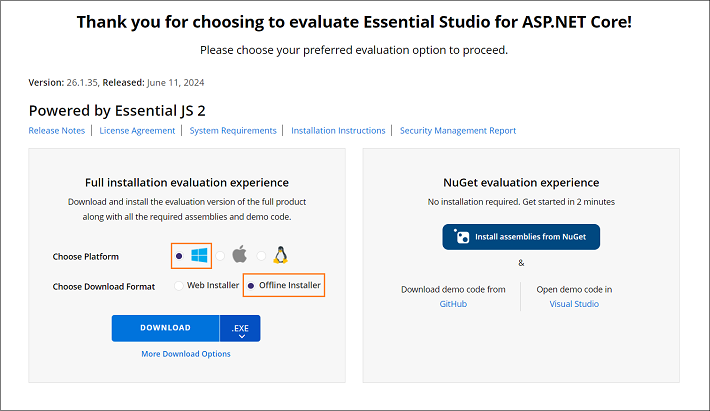Click the Windows logo platform icon
This screenshot has height=411, width=710.
point(199,256)
